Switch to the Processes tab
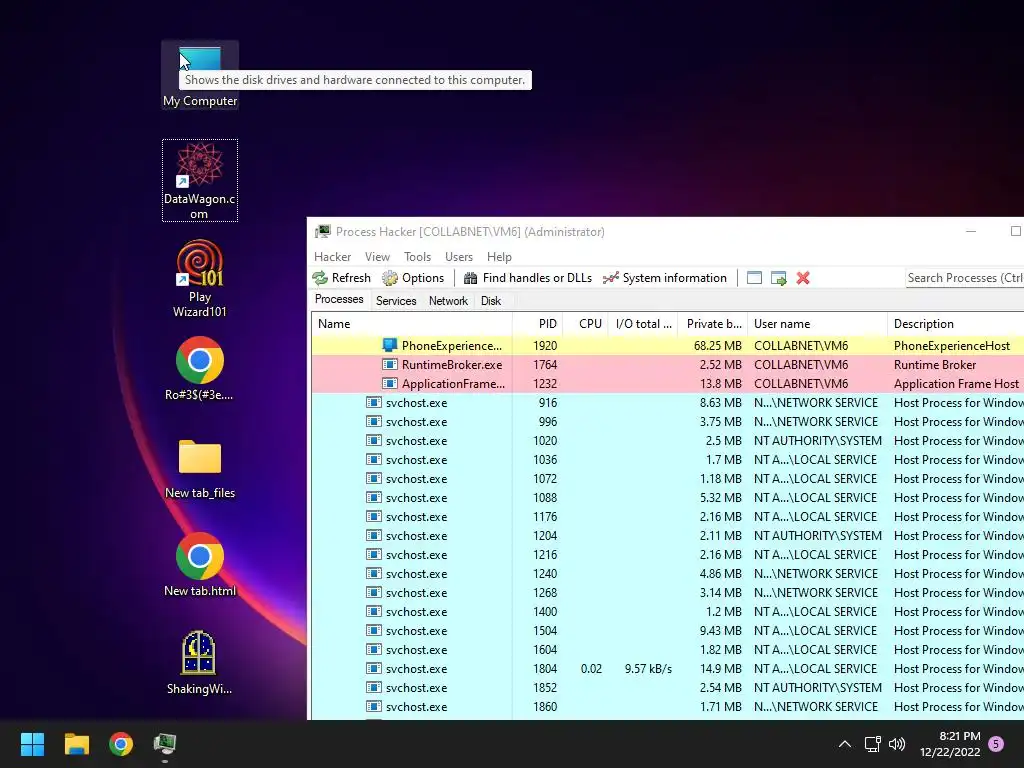The image size is (1024, 768). 339,299
